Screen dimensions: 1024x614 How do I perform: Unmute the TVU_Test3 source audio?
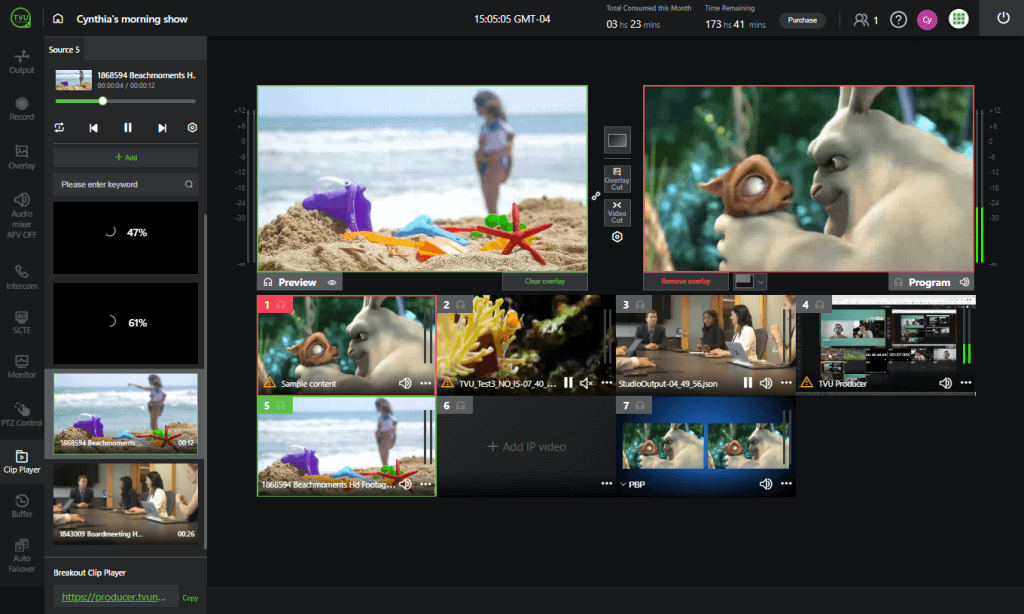tap(586, 383)
